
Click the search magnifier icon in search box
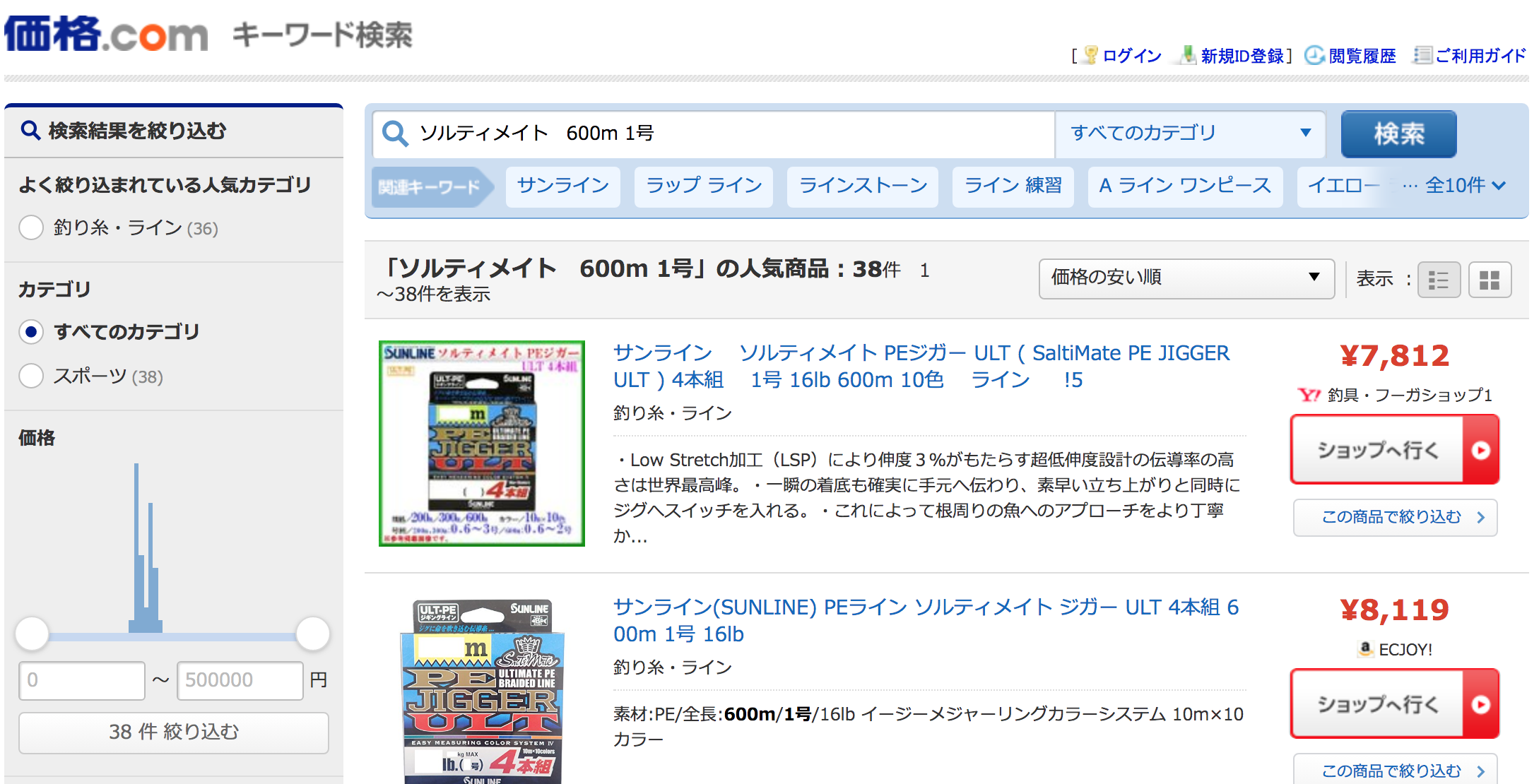point(395,133)
